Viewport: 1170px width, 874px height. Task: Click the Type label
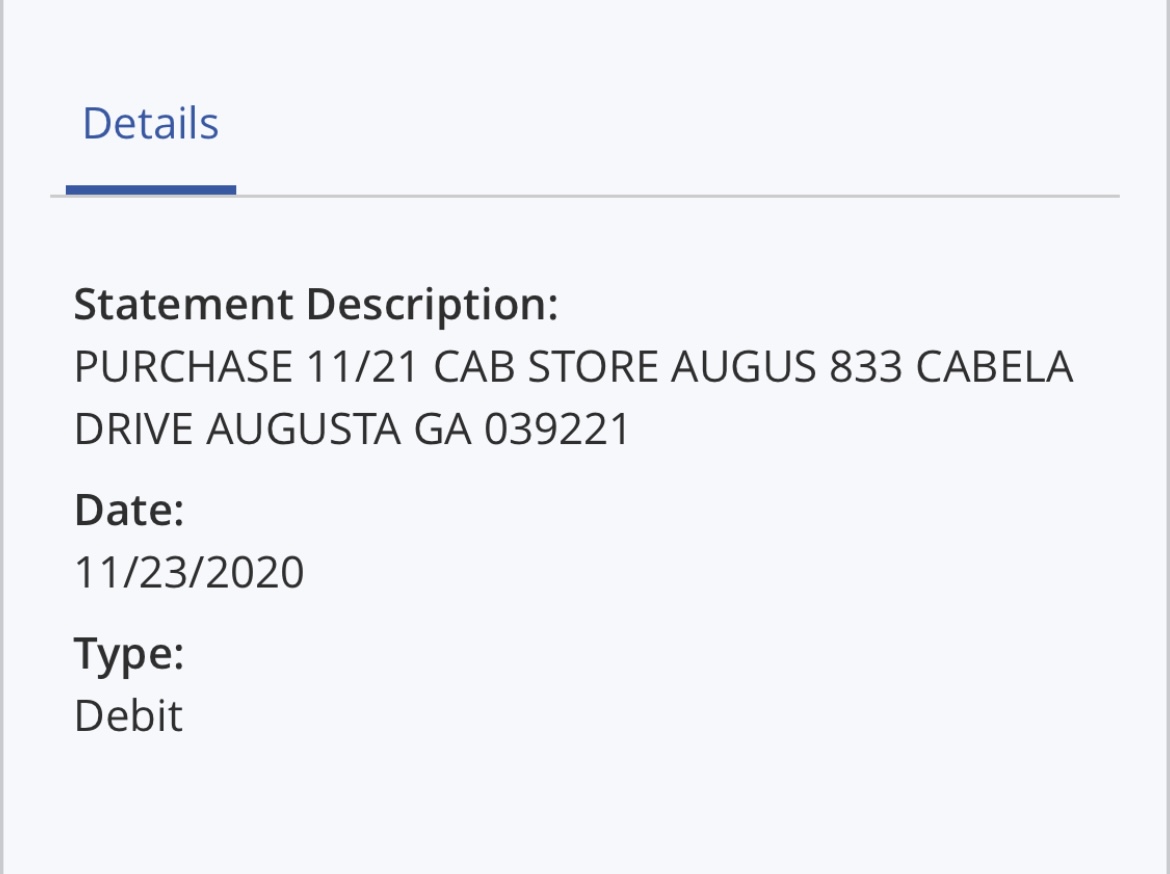pos(129,655)
